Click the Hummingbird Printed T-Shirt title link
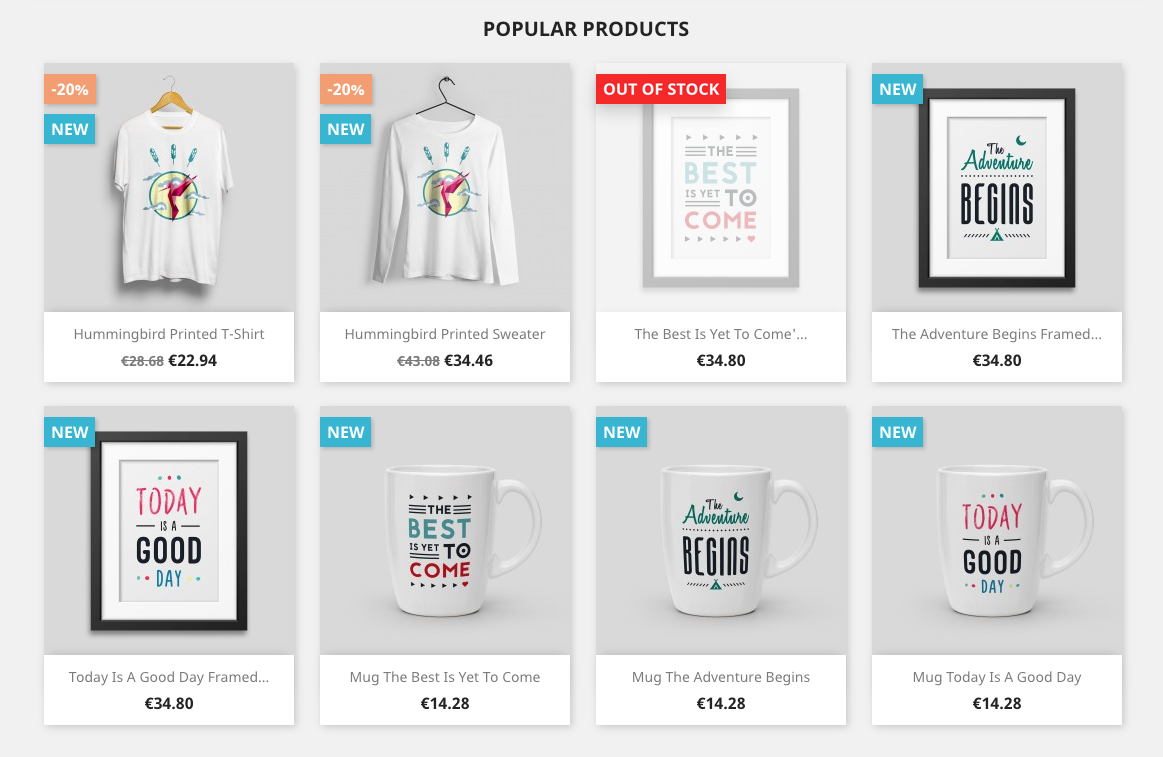The height and width of the screenshot is (757, 1163). [x=169, y=334]
